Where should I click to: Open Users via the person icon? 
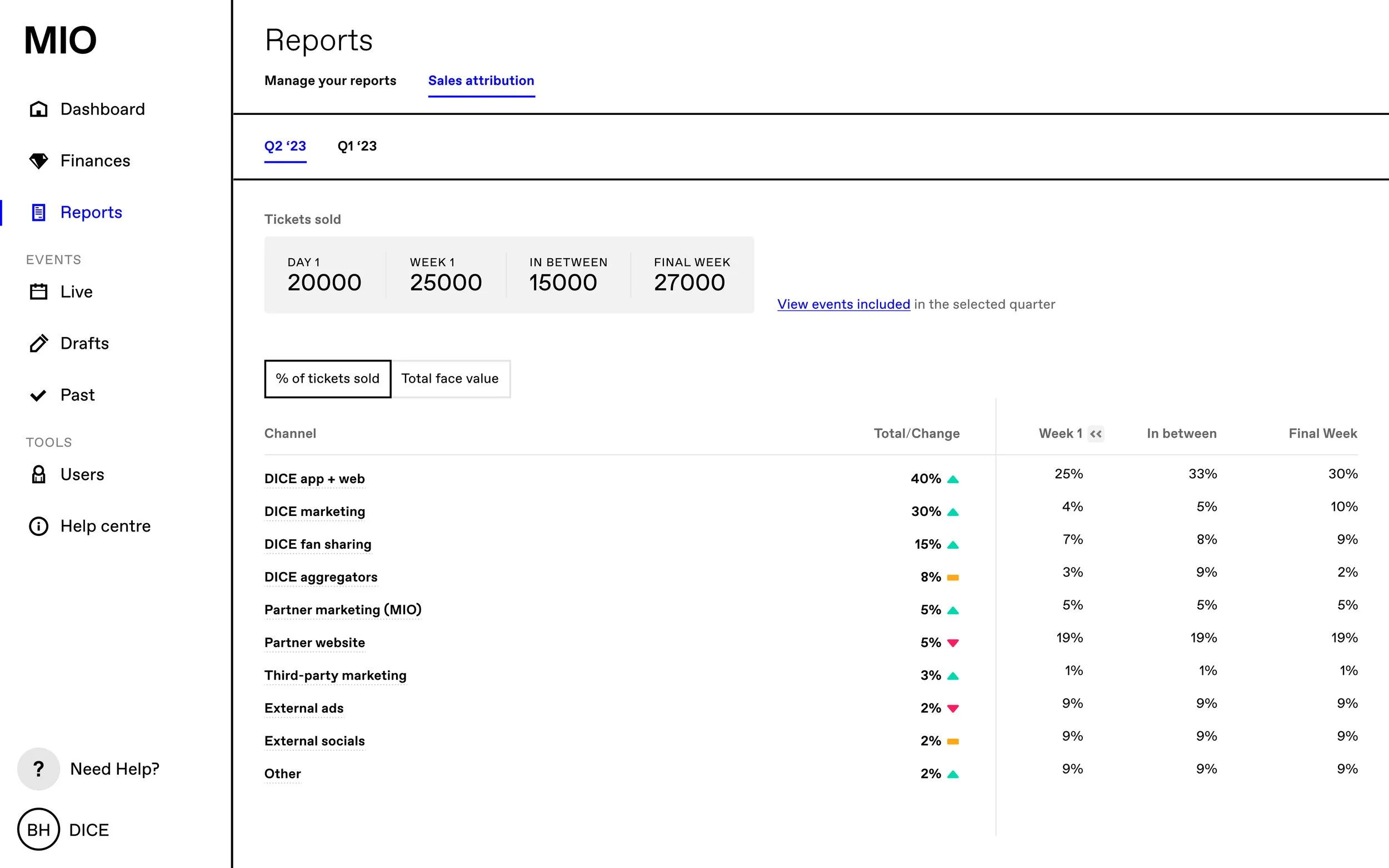click(x=38, y=474)
